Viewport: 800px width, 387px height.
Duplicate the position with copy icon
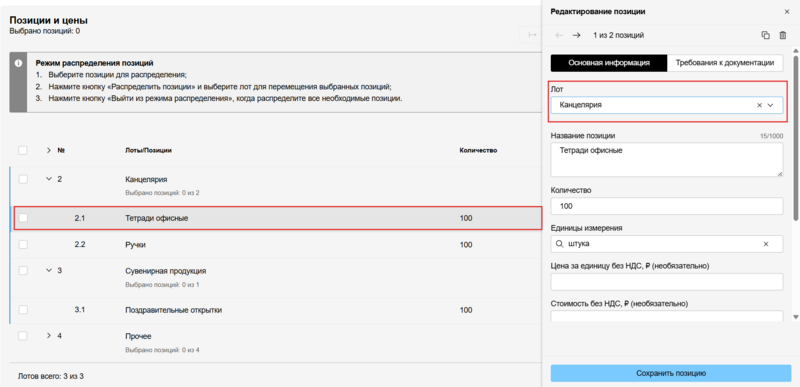765,35
